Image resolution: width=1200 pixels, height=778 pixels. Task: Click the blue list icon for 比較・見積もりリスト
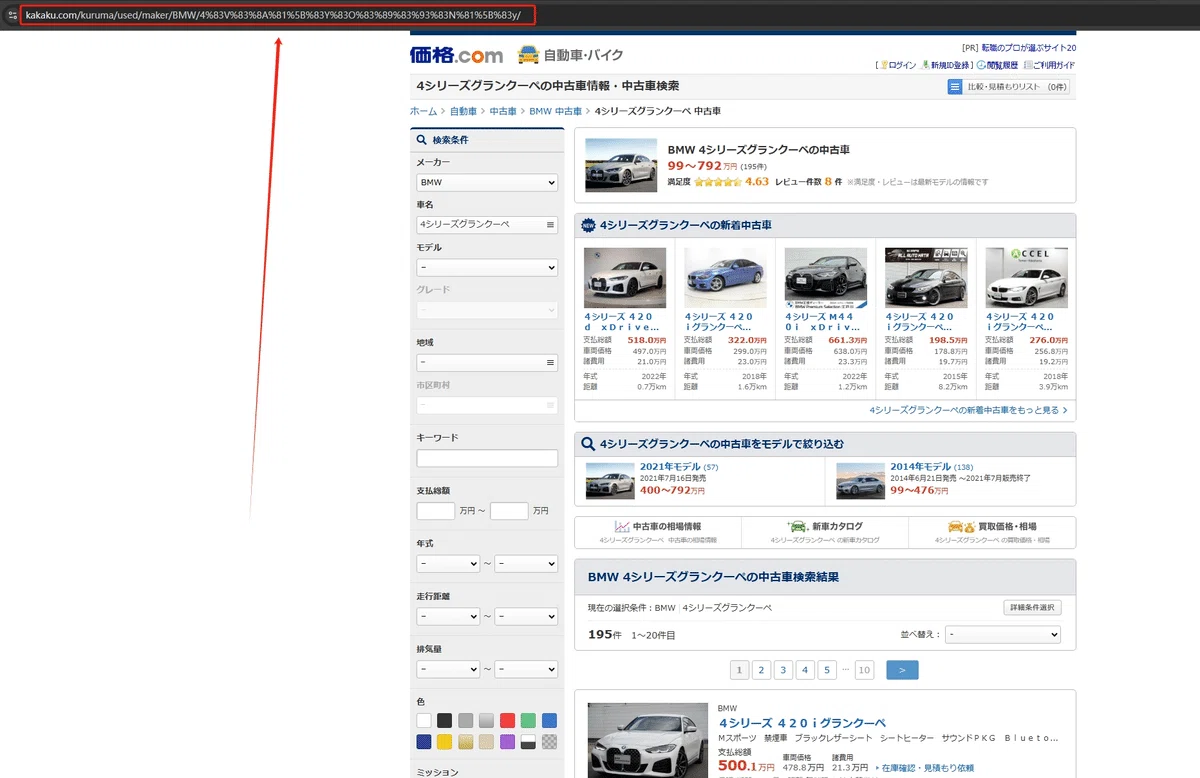coord(954,87)
